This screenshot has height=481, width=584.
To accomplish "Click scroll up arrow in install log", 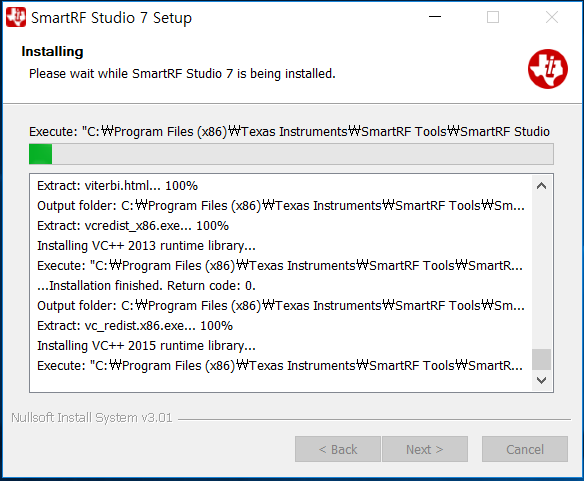I will (541, 186).
